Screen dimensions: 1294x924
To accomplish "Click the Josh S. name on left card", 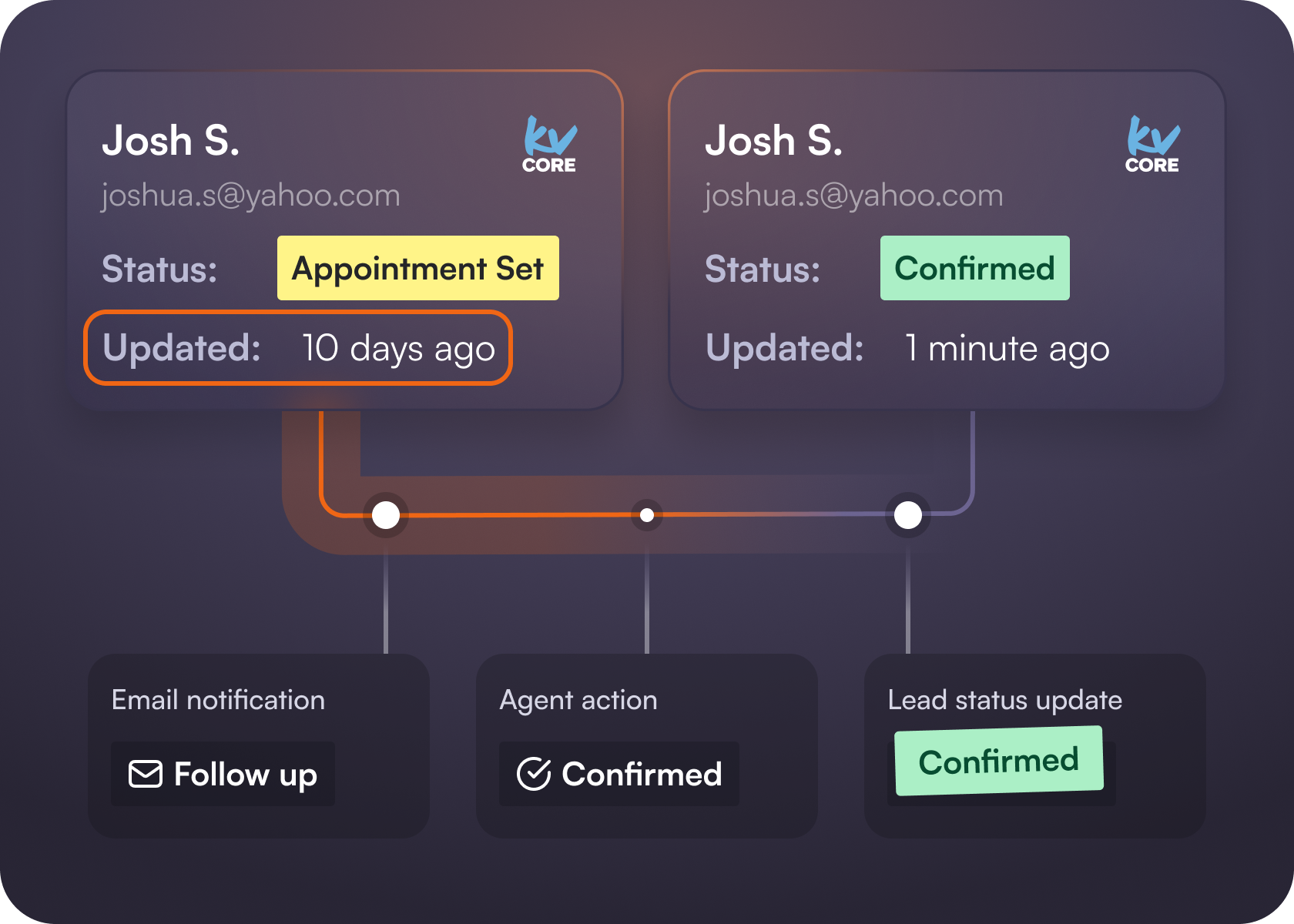I will 171,141.
